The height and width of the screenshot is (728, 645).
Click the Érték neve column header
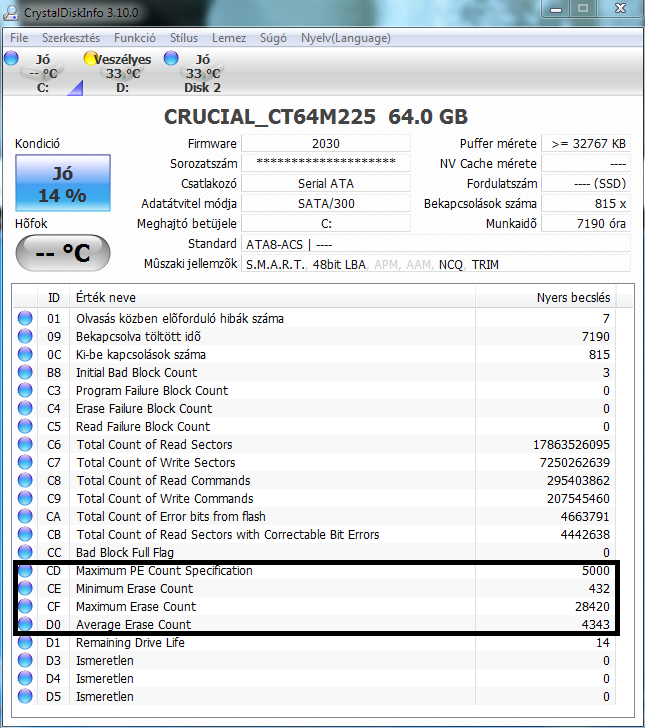click(x=272, y=298)
